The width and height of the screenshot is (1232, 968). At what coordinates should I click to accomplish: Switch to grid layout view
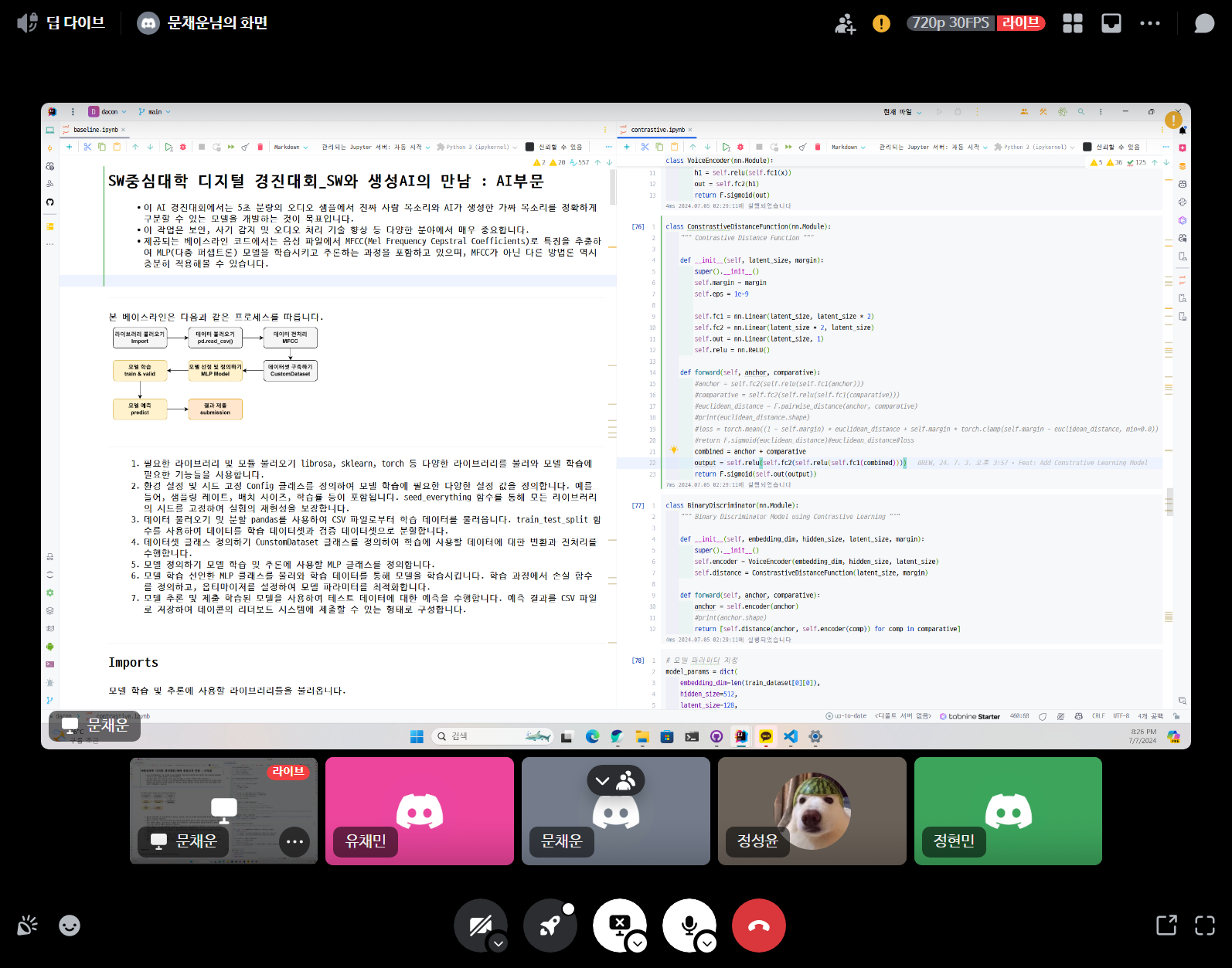tap(1073, 23)
